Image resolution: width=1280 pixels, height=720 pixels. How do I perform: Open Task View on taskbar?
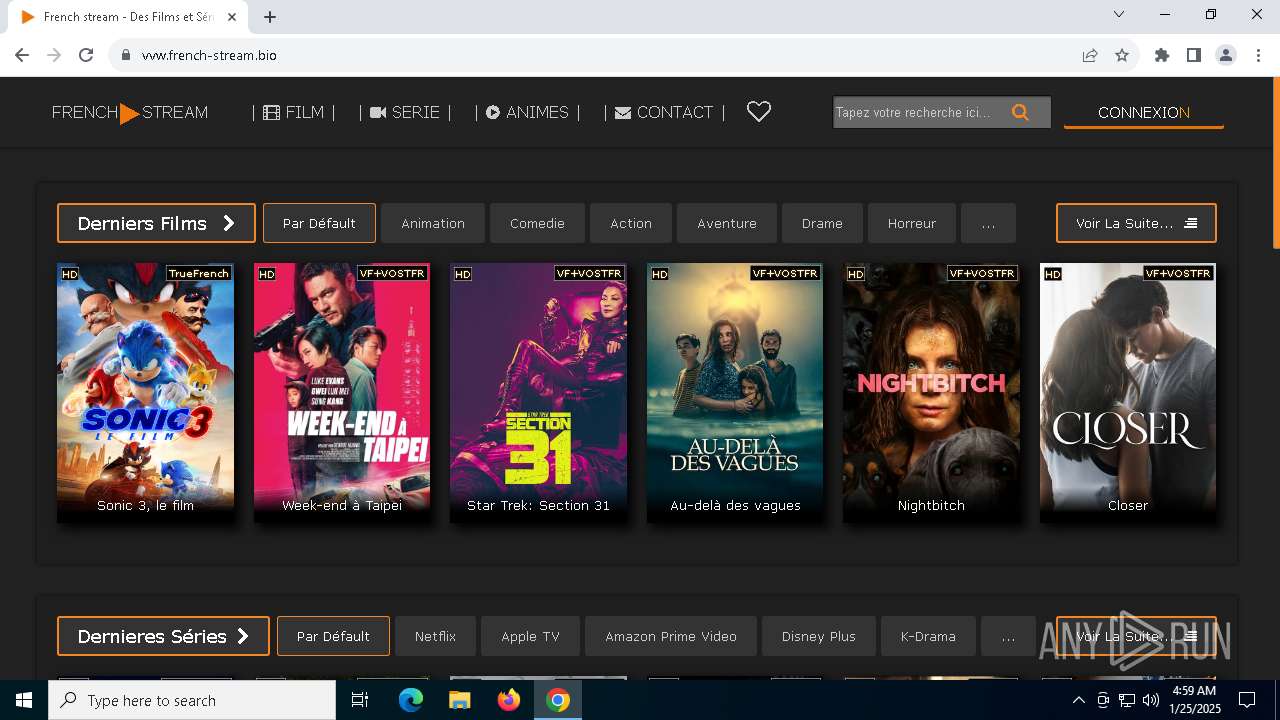360,700
